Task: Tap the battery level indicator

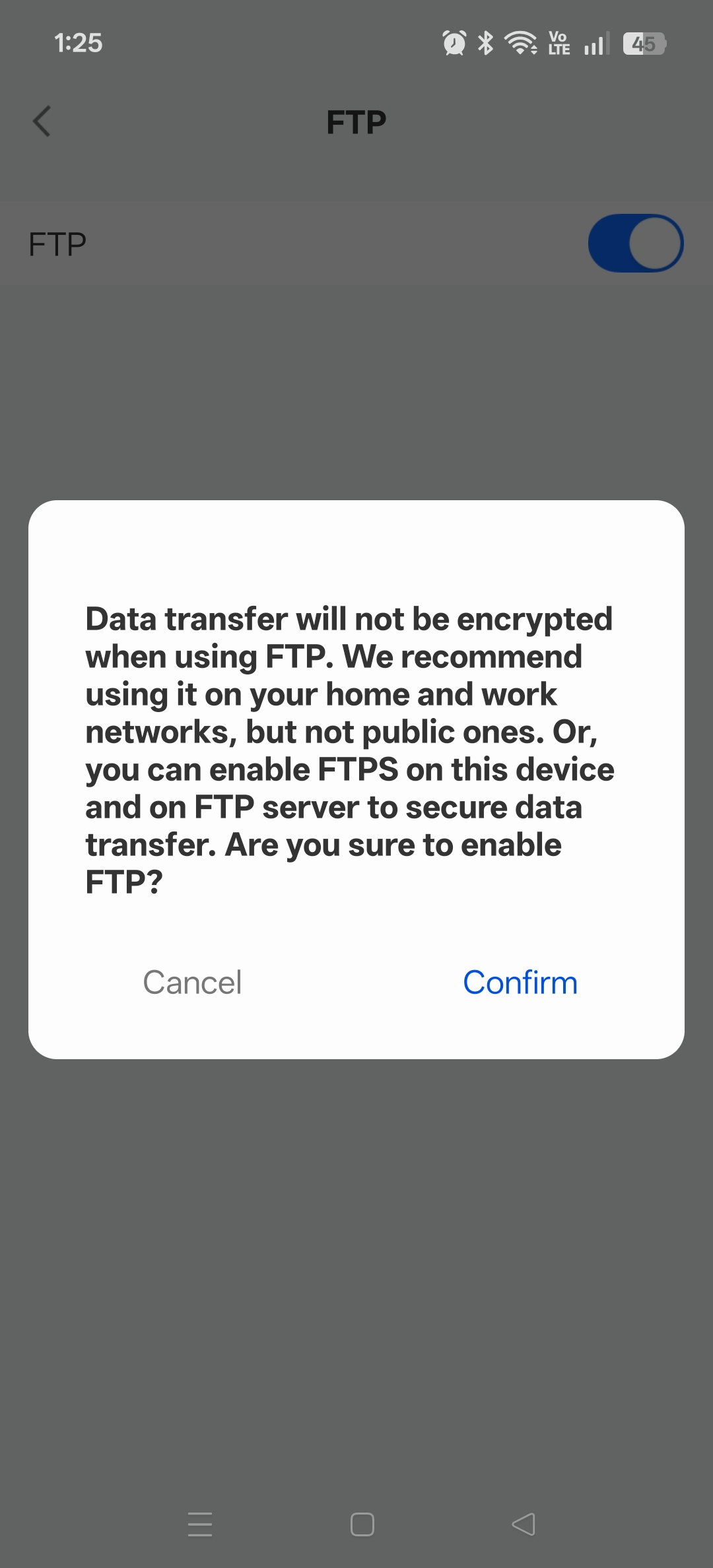Action: pos(644,44)
